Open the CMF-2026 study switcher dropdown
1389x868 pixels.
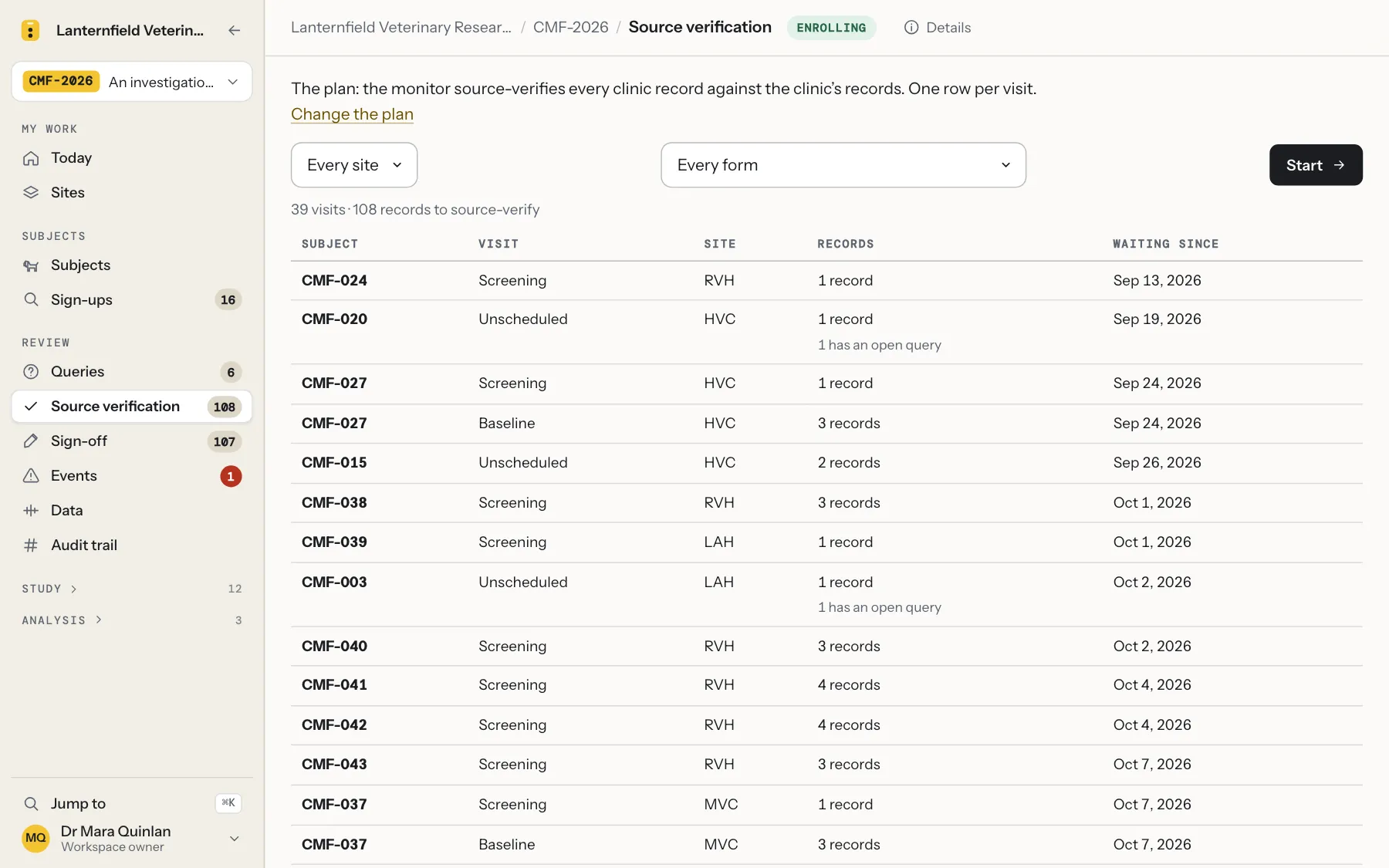coord(132,82)
